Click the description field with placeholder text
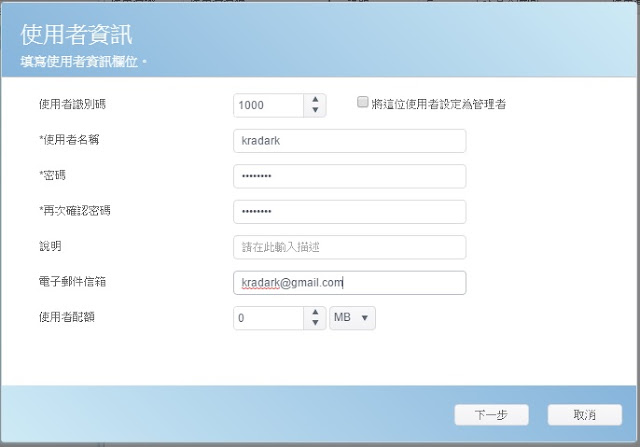 [x=349, y=247]
